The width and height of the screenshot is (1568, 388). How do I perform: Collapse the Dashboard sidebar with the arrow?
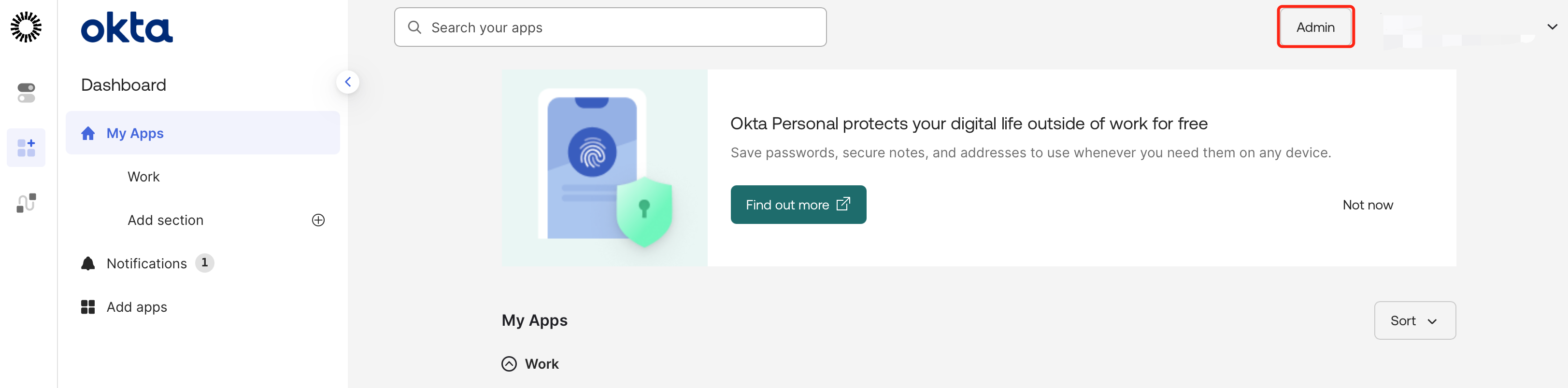point(348,82)
